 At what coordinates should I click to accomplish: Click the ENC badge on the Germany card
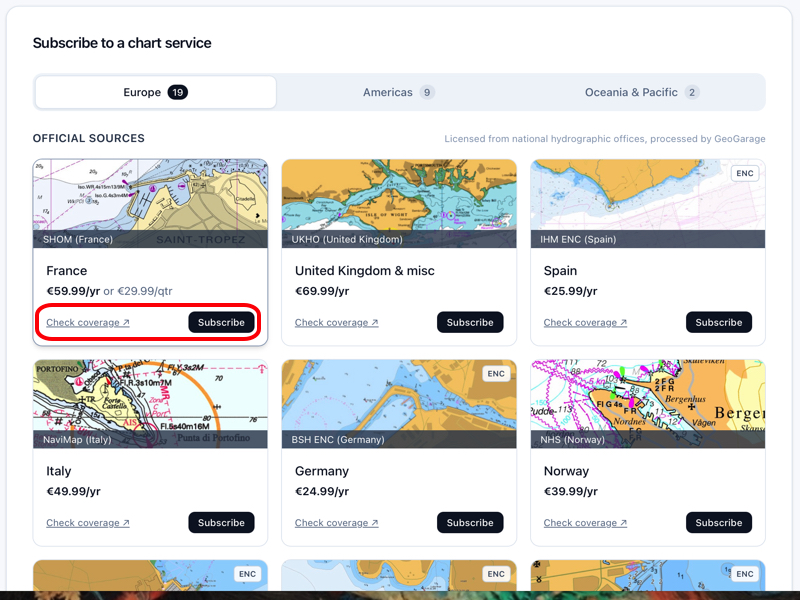coord(496,373)
